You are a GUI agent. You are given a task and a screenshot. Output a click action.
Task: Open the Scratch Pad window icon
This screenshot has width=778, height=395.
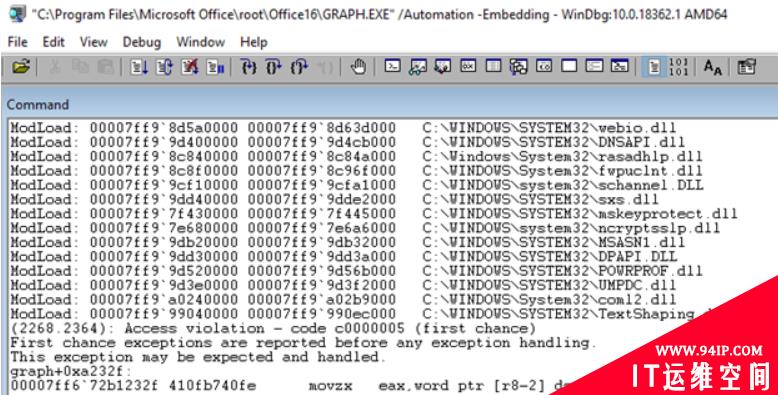pos(569,66)
